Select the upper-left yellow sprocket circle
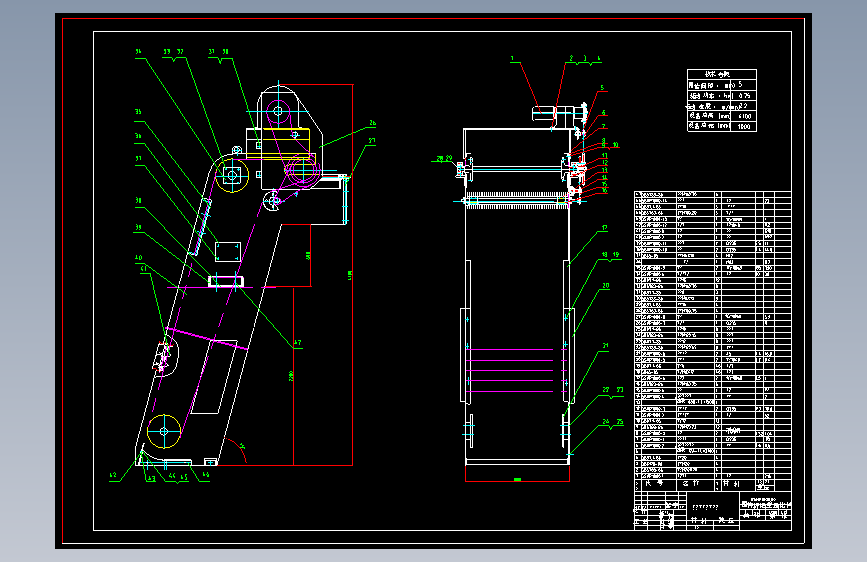Image resolution: width=867 pixels, height=562 pixels. pyautogui.click(x=232, y=175)
